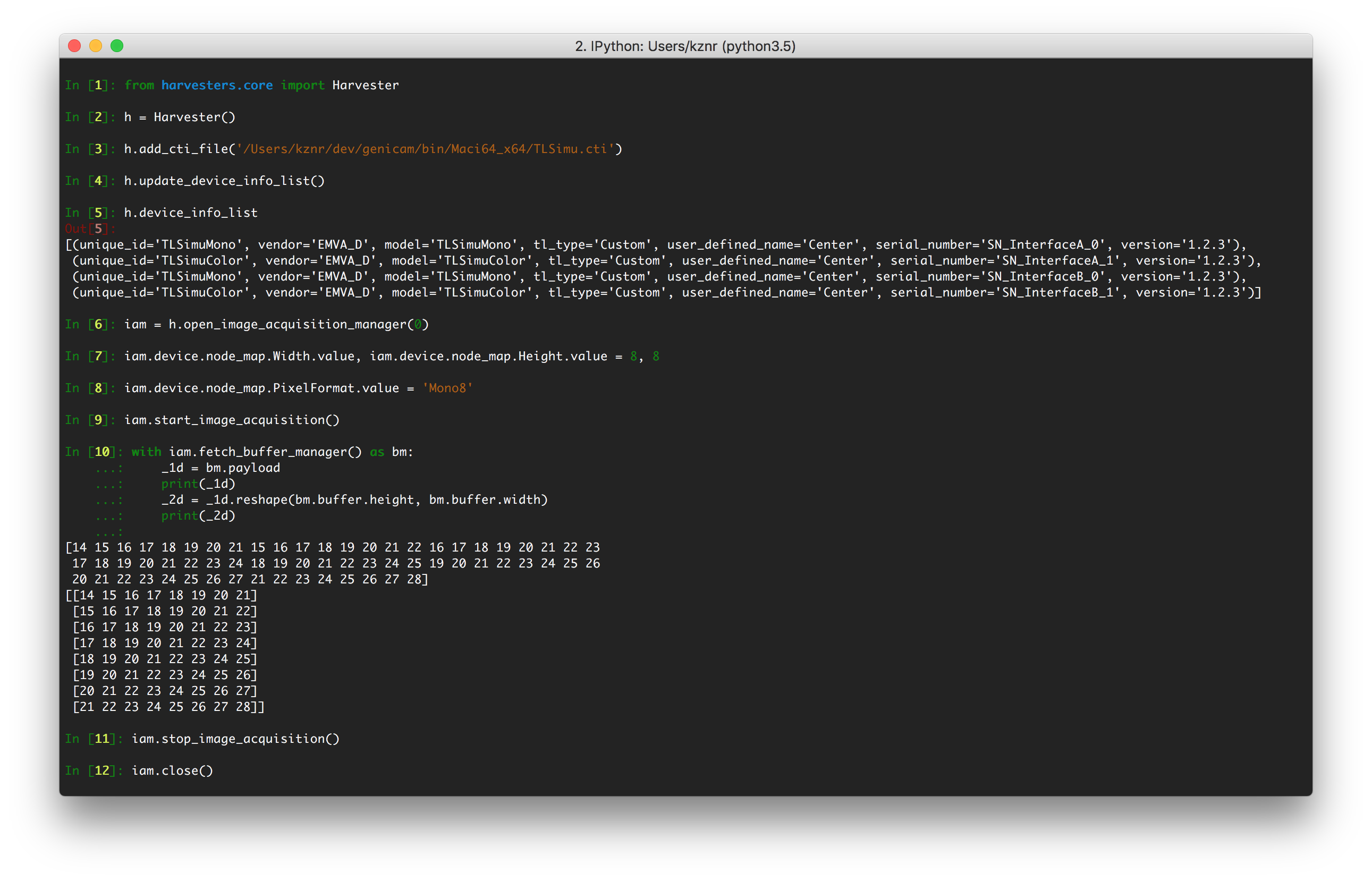Viewport: 1372px width, 881px height.
Task: Click 'node_map.Height.value' on In [7]
Action: pos(530,357)
